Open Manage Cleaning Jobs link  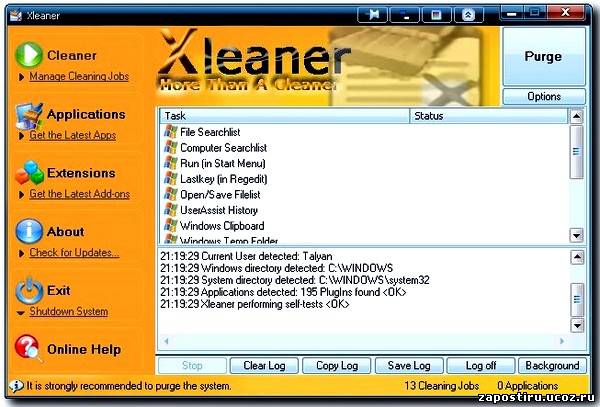79,77
